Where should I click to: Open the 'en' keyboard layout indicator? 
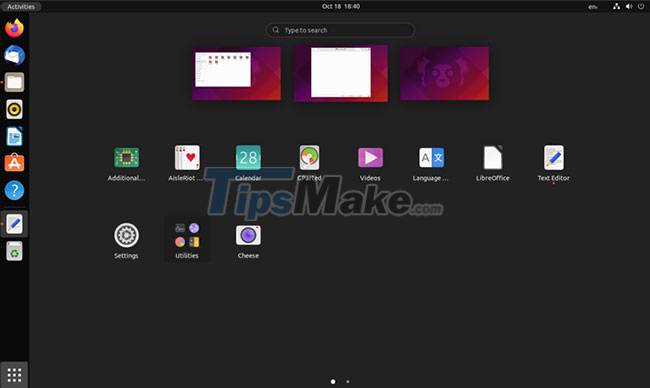tap(593, 6)
